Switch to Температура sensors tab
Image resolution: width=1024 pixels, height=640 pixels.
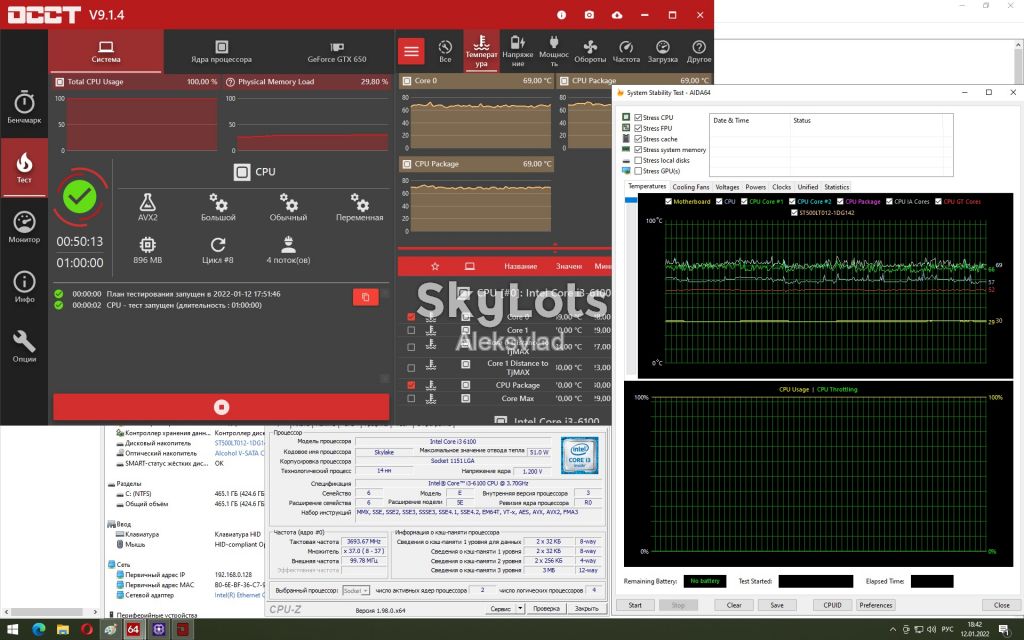481,51
